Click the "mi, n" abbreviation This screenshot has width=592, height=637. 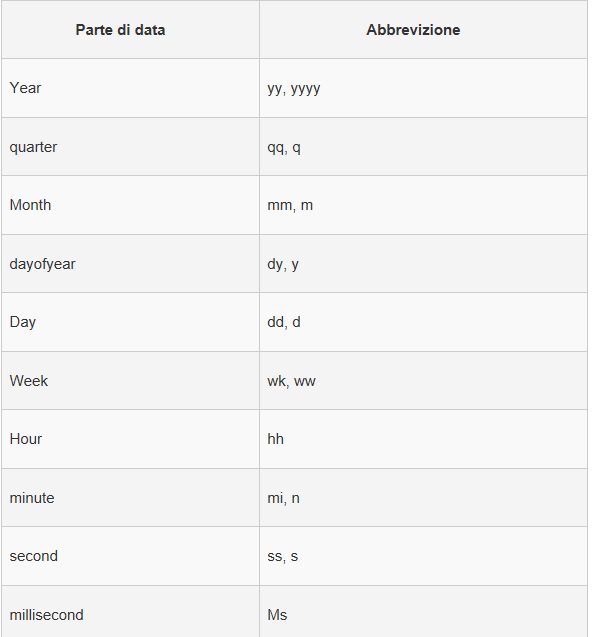[x=284, y=498]
